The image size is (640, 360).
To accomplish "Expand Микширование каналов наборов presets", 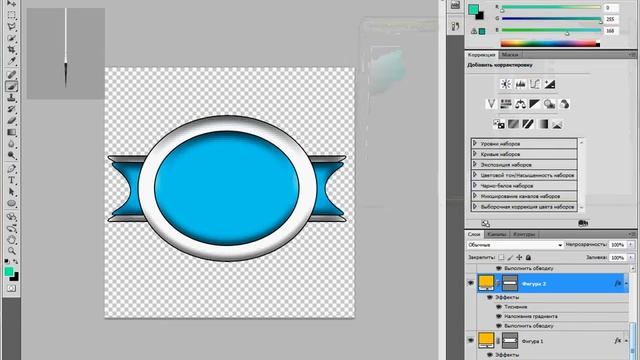I will pyautogui.click(x=475, y=196).
